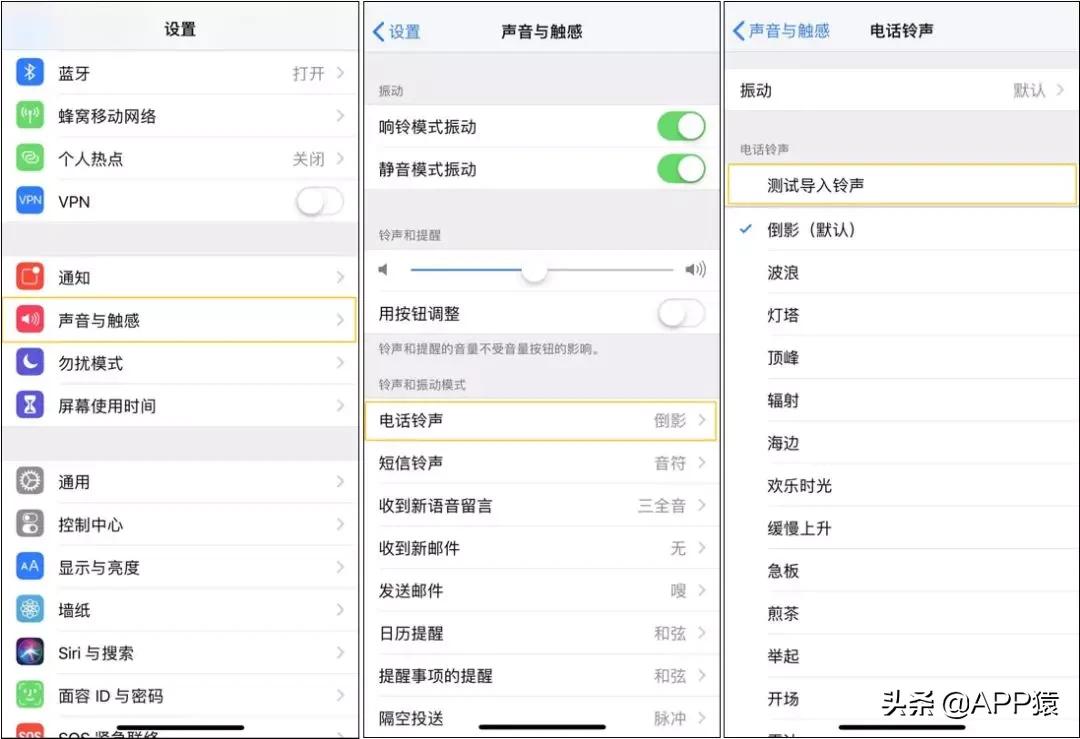The image size is (1080, 739).
Task: Toggle the VPN switch on
Action: point(319,201)
